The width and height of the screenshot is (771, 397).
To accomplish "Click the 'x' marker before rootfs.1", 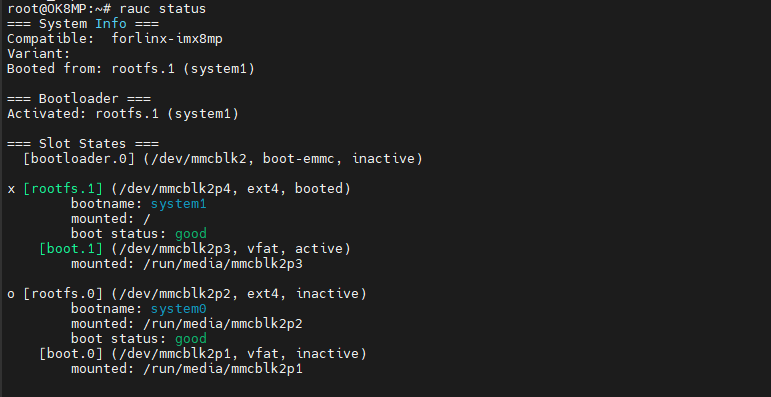I will [x=11, y=189].
